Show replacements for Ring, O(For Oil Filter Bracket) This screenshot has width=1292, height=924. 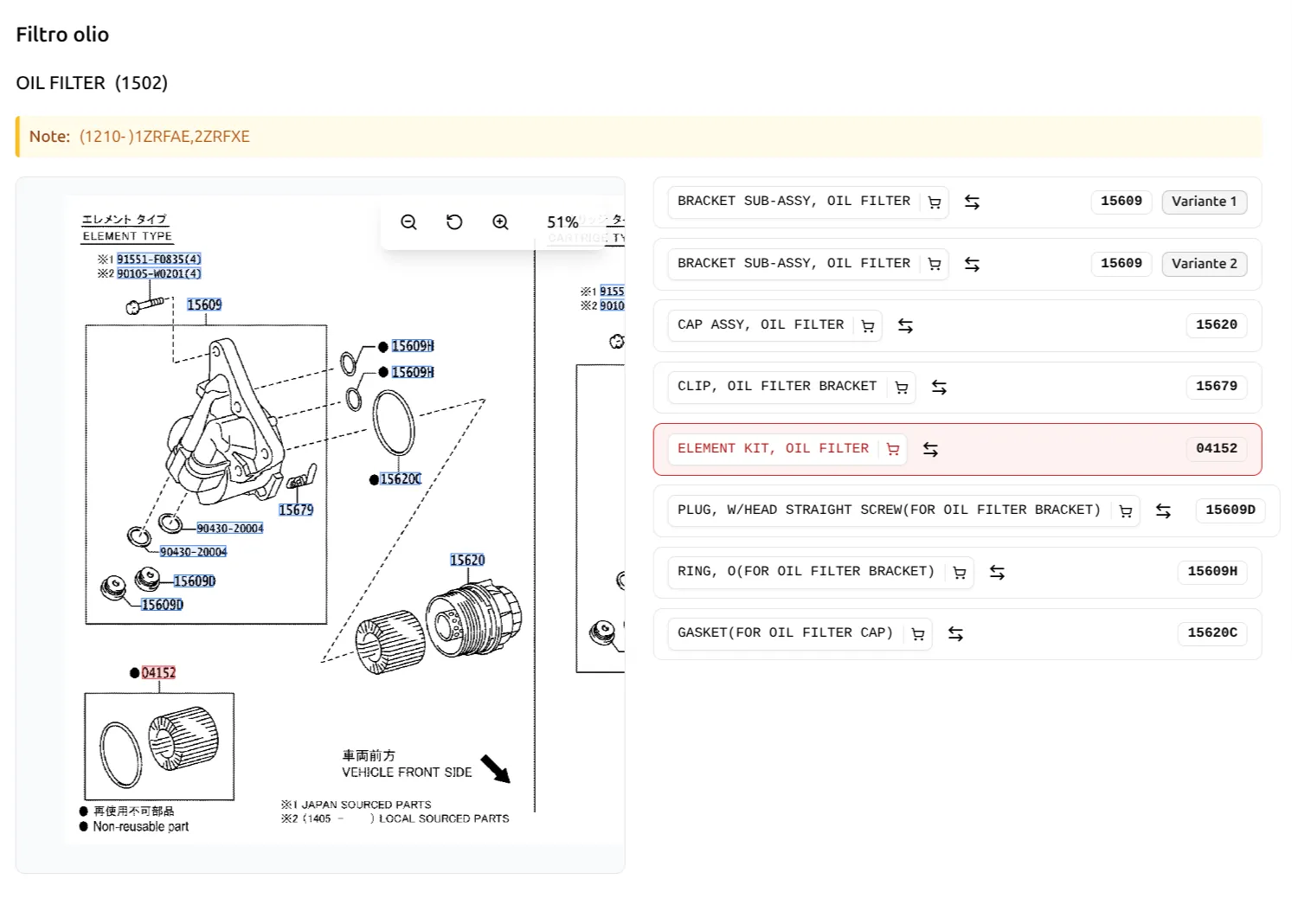[997, 572]
